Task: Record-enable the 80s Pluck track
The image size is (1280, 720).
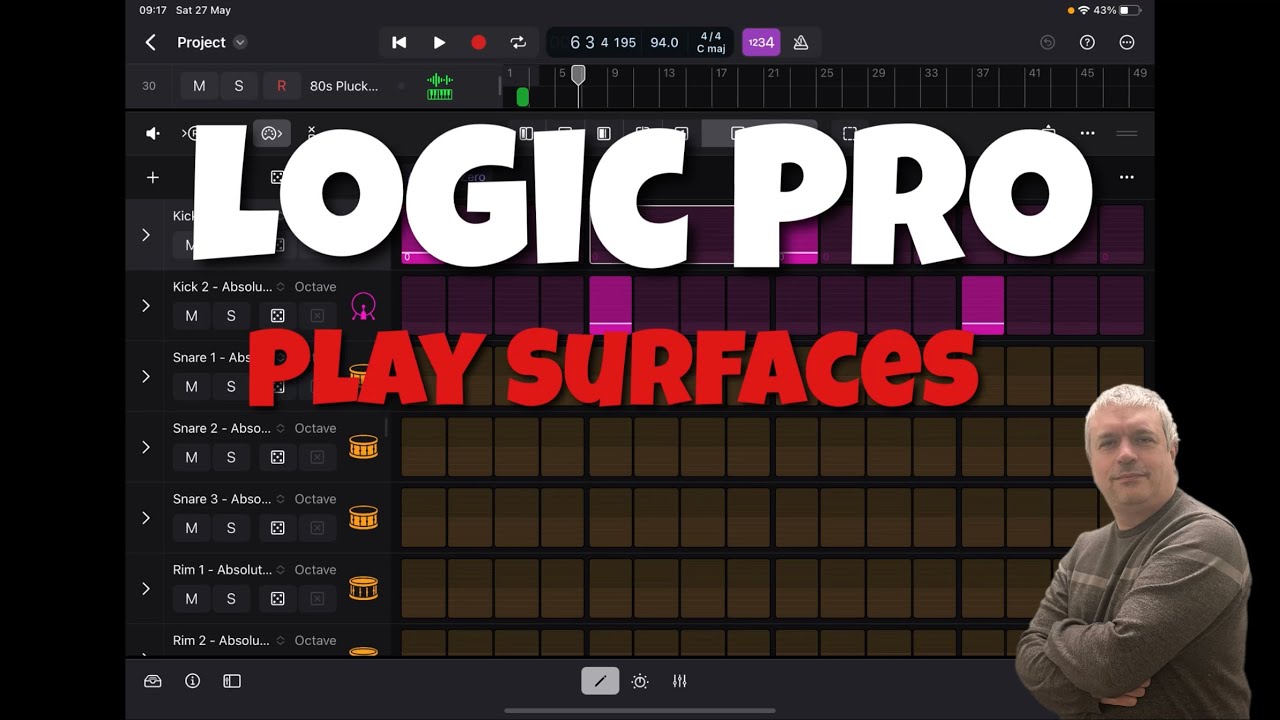Action: coord(281,86)
